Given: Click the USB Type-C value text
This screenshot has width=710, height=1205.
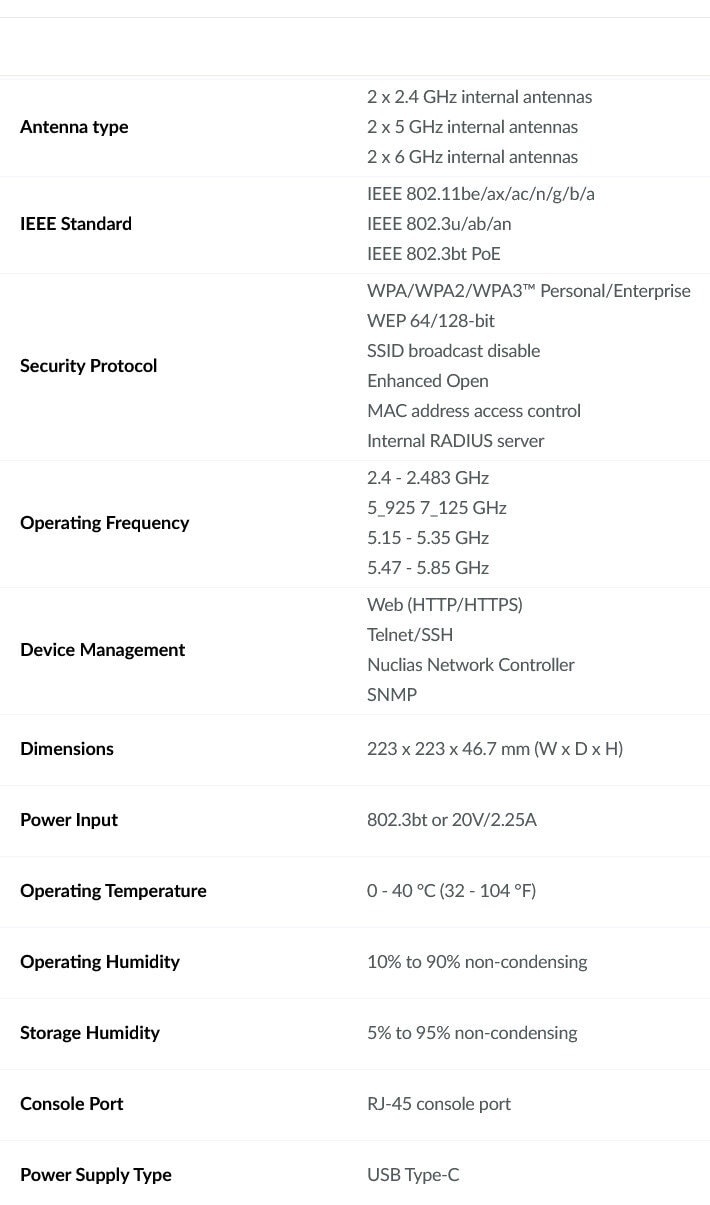Looking at the screenshot, I should (413, 1175).
